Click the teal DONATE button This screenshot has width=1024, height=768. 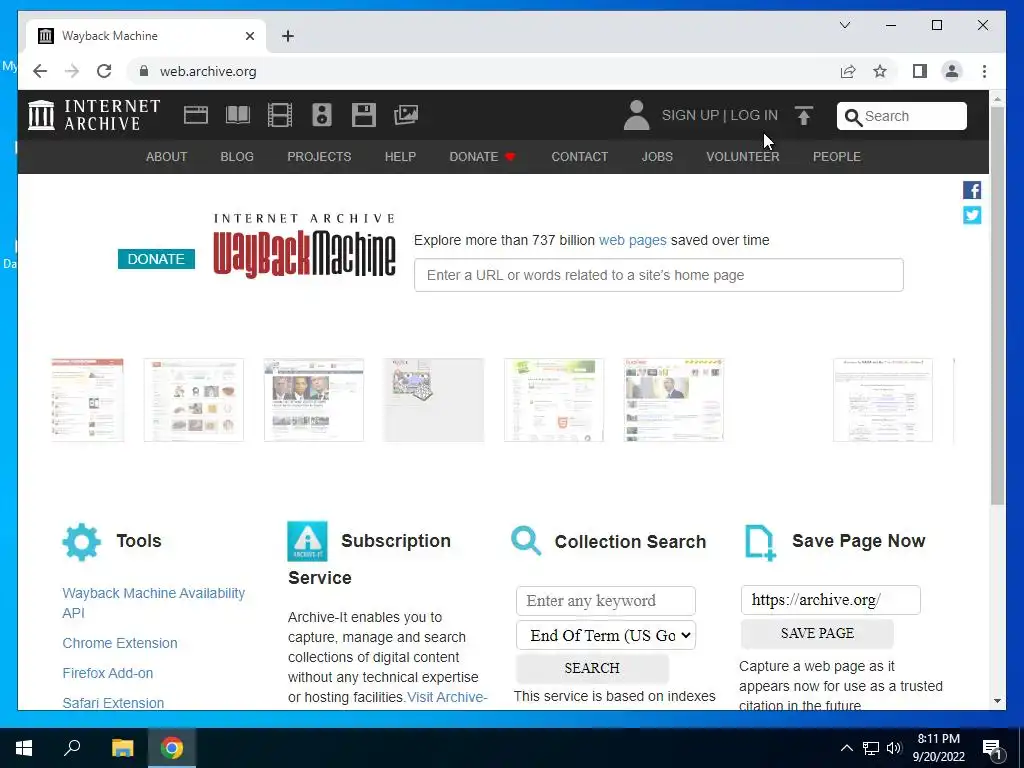156,259
